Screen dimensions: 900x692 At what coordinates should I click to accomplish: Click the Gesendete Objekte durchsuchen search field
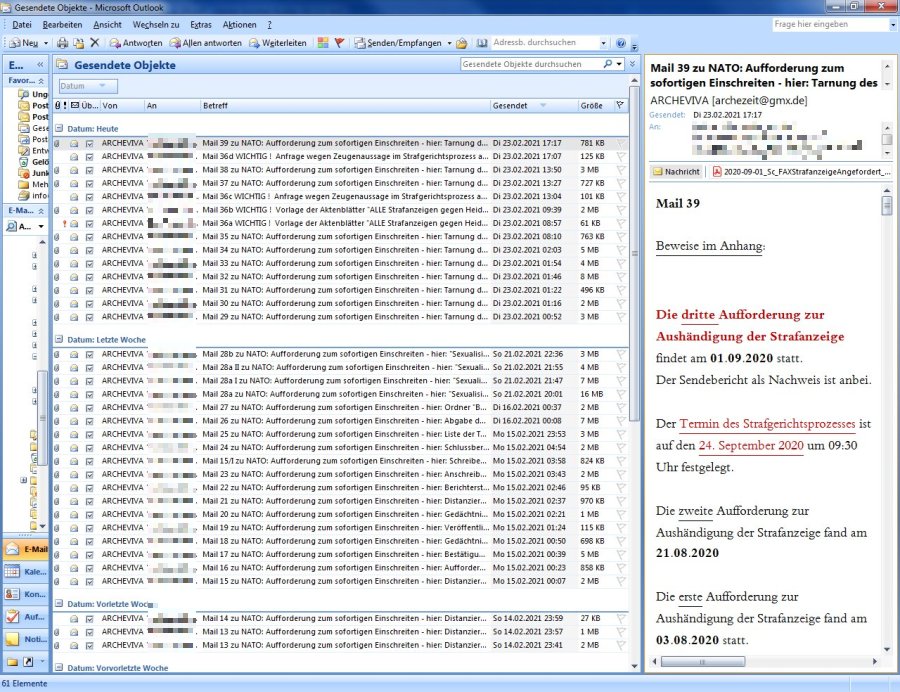[531, 64]
